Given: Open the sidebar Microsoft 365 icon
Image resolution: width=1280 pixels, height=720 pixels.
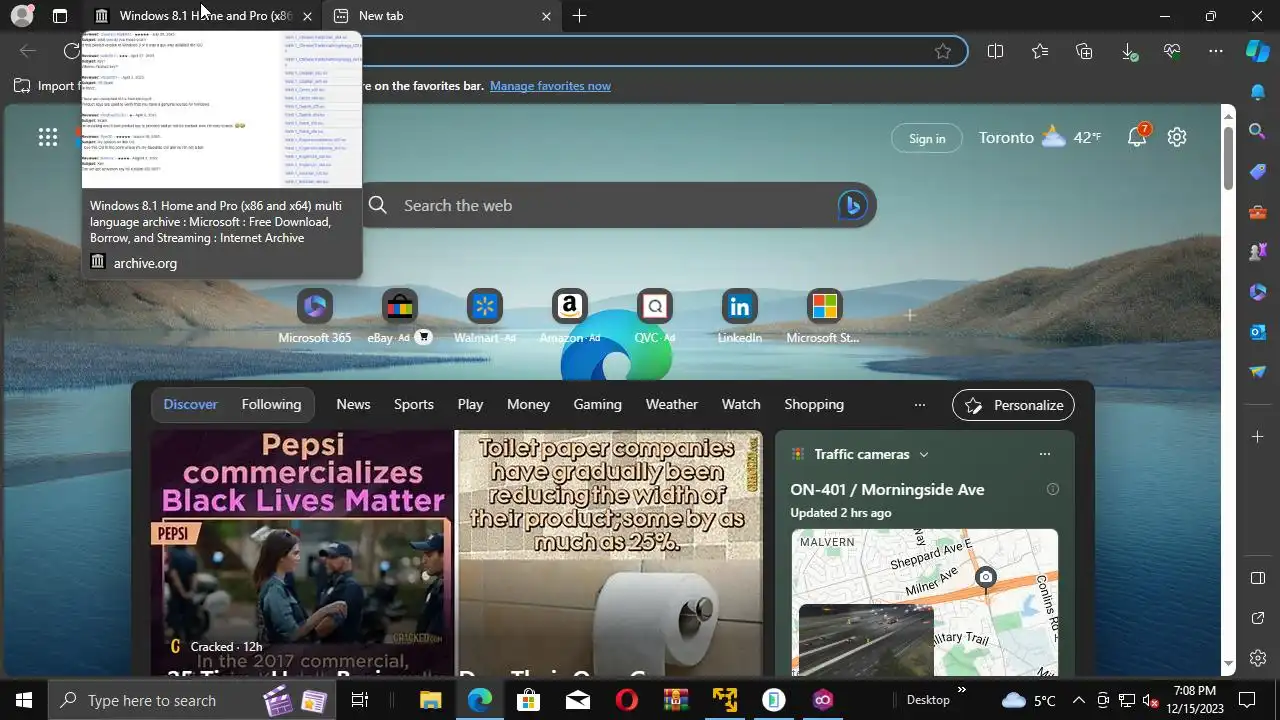Looking at the screenshot, I should coord(1258,291).
